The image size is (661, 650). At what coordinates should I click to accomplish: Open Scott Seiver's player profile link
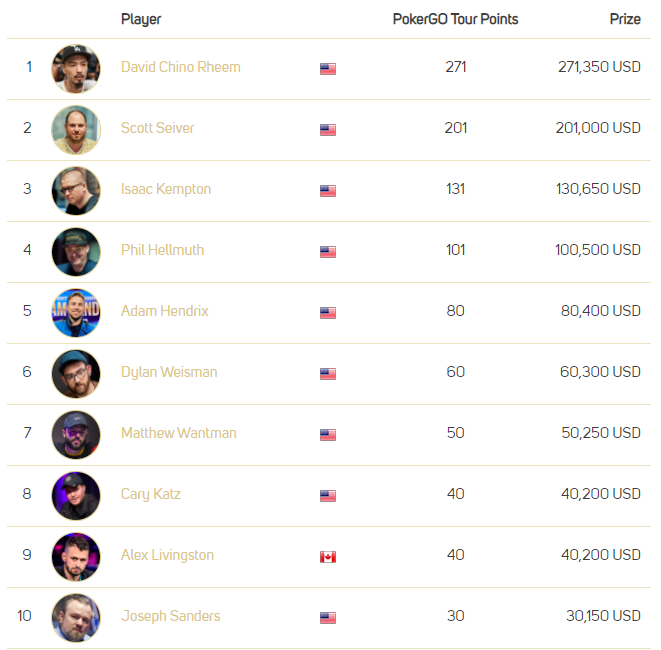(x=157, y=128)
